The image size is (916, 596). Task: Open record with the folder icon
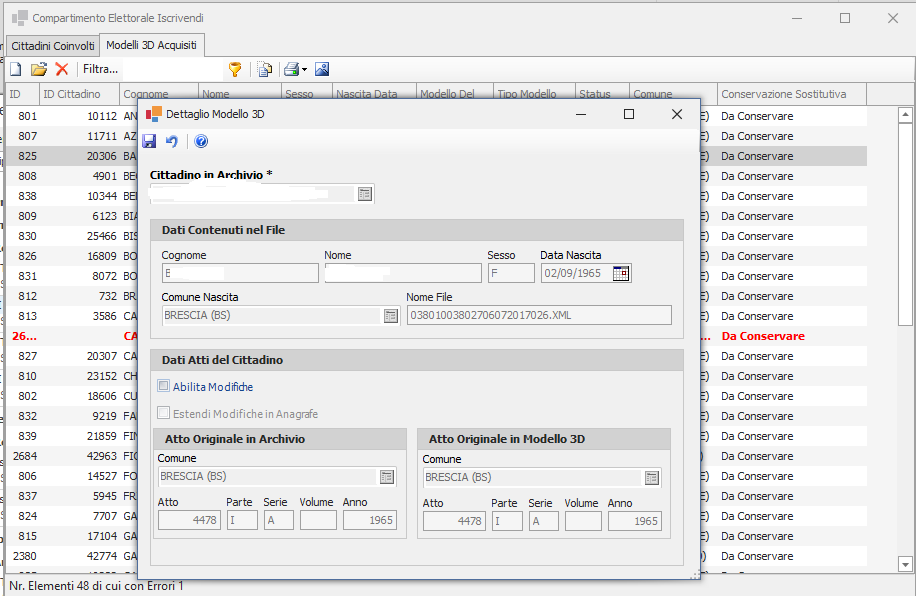(x=39, y=69)
